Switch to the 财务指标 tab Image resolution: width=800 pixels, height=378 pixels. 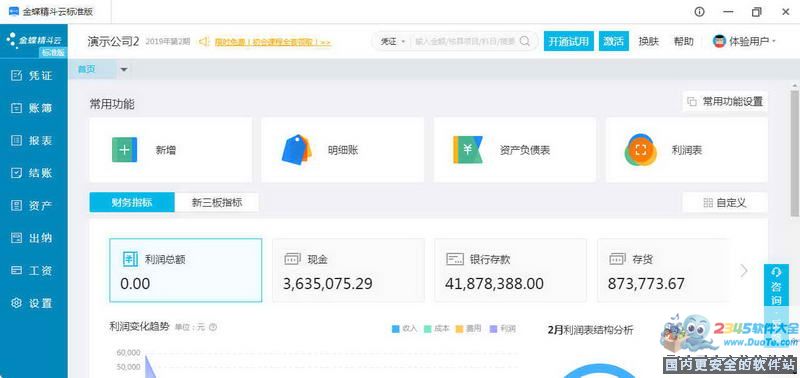click(132, 203)
